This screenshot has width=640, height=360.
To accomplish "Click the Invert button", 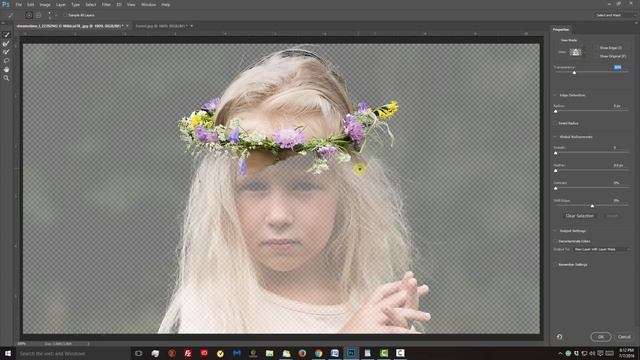I will click(x=612, y=216).
